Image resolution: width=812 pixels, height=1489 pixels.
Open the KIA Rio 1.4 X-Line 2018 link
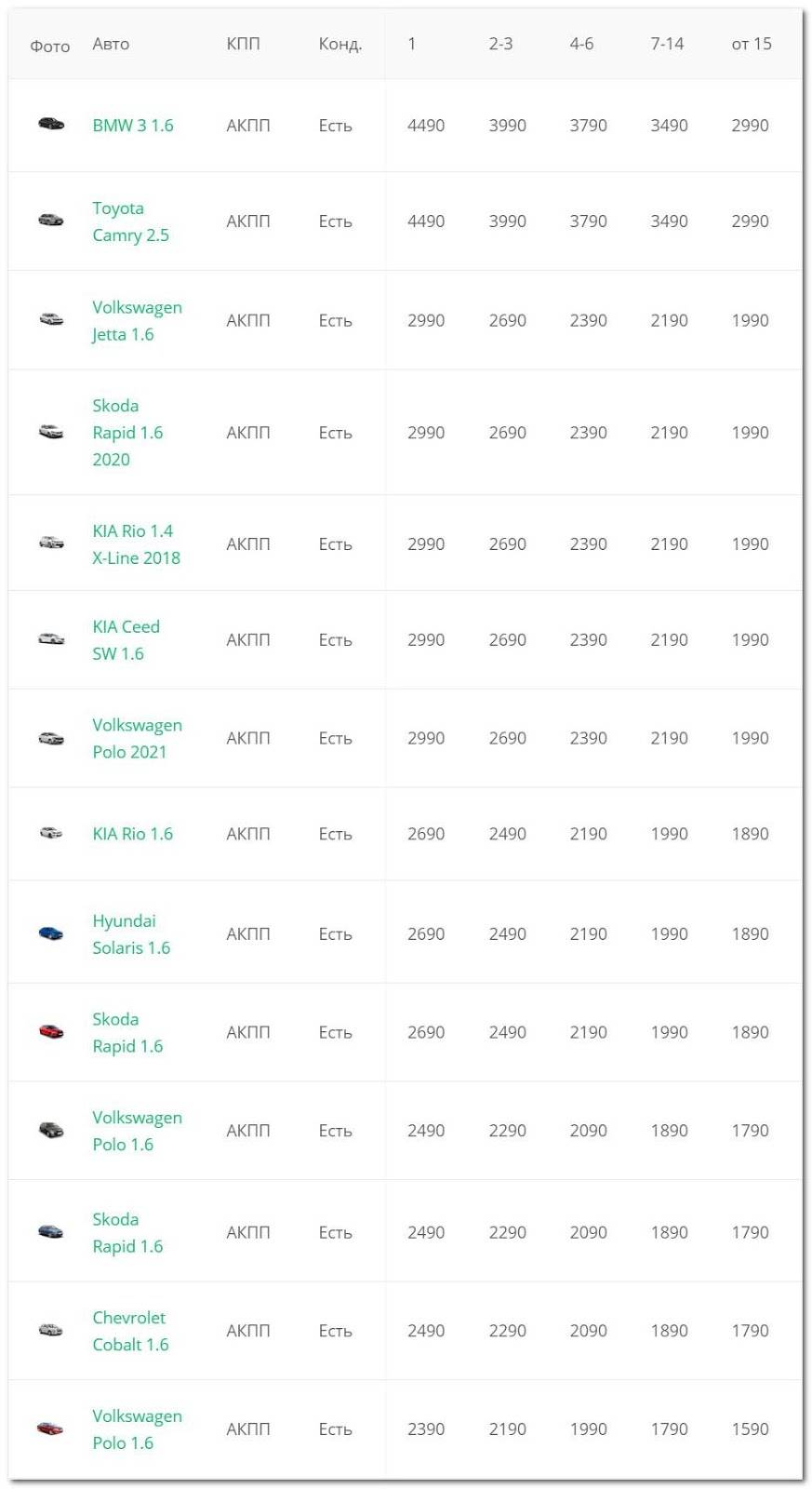pyautogui.click(x=136, y=544)
